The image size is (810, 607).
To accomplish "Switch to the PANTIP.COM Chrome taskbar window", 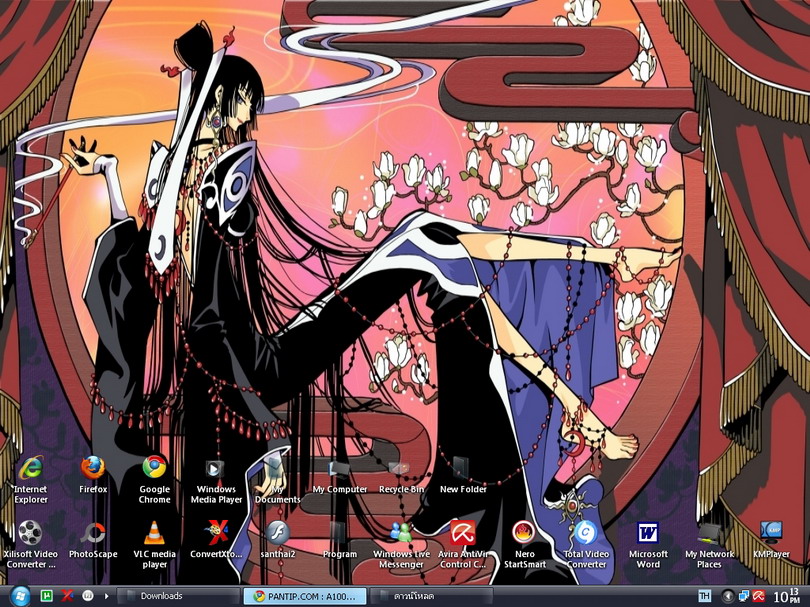I will coord(305,596).
